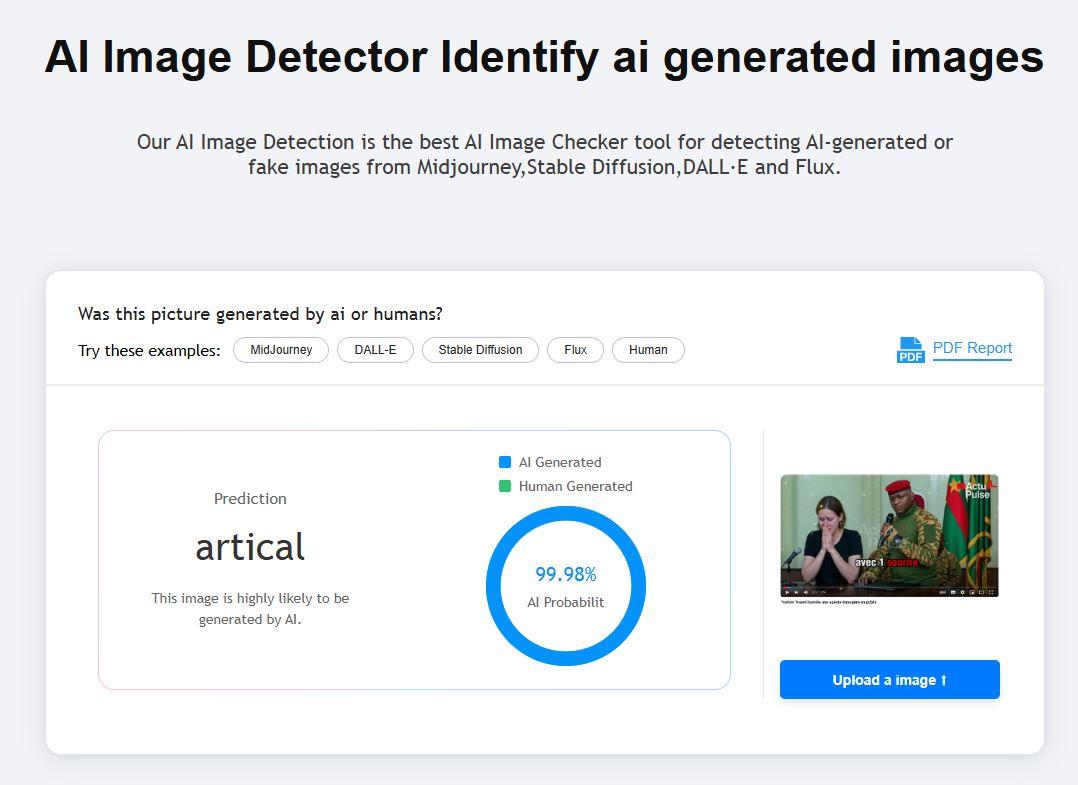Click 'highly likely to be generated' message
This screenshot has width=1078, height=785.
tap(250, 608)
